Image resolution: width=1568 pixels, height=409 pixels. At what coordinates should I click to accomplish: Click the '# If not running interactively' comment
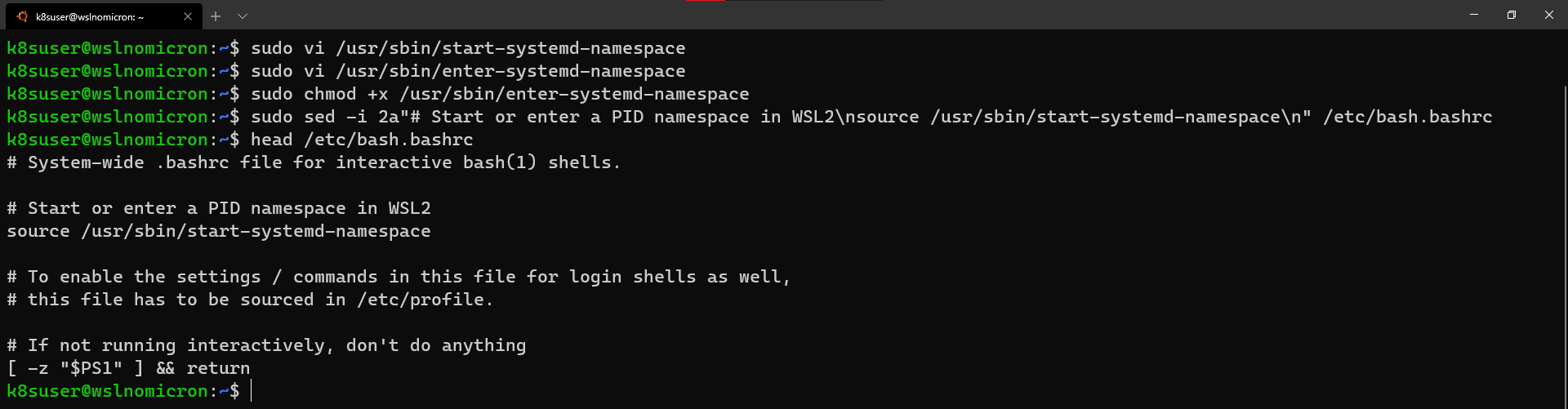[266, 345]
